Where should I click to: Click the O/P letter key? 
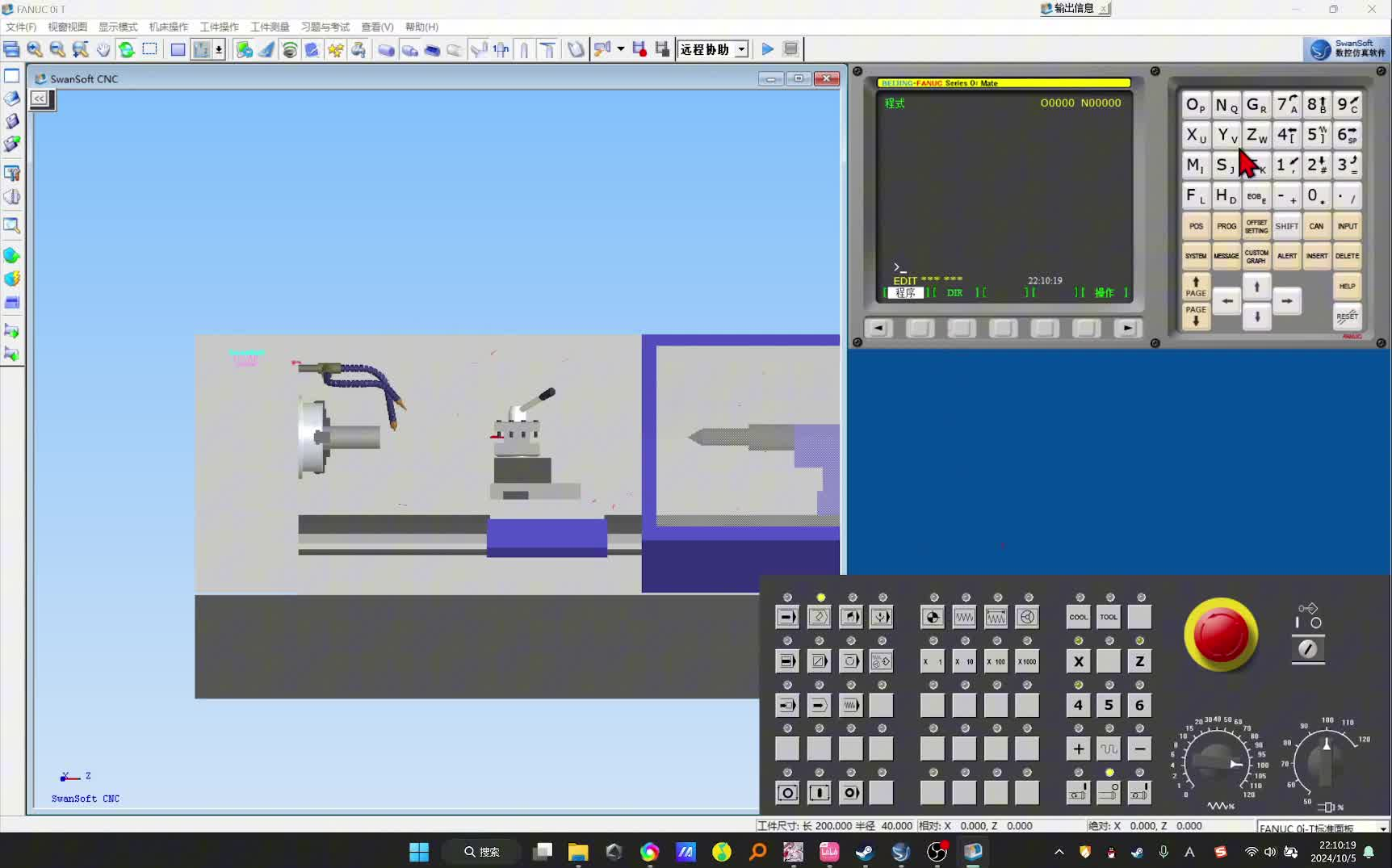[x=1196, y=105]
